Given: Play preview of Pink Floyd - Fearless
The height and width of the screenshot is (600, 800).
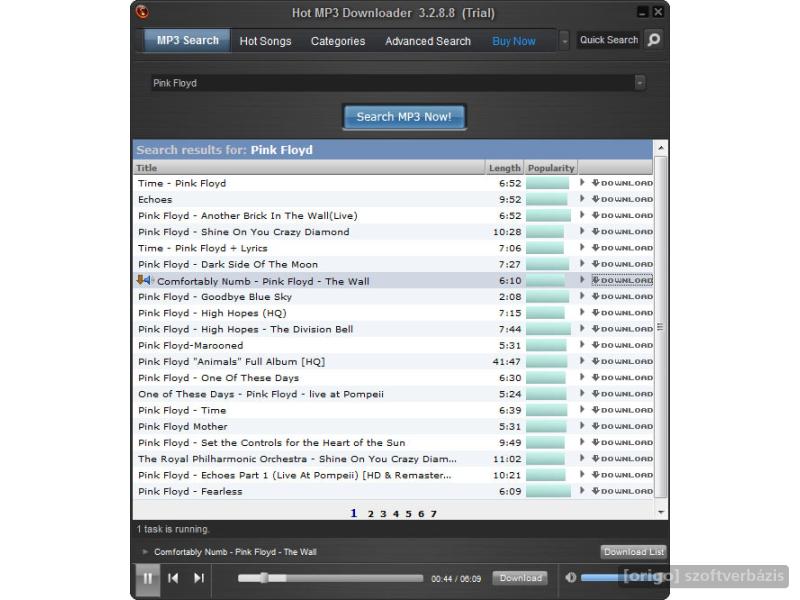Looking at the screenshot, I should pyautogui.click(x=582, y=491).
